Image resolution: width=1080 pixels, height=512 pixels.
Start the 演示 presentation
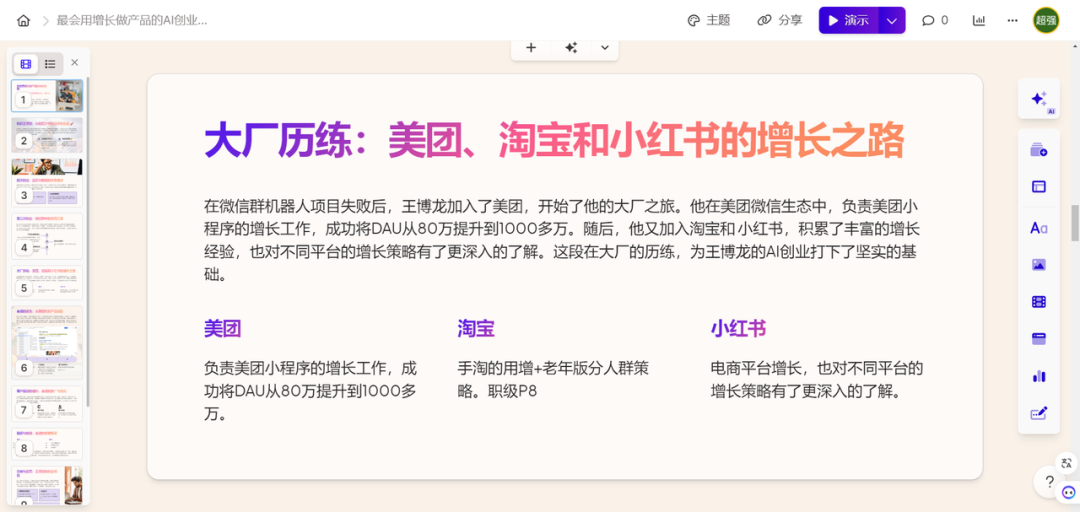coord(849,20)
